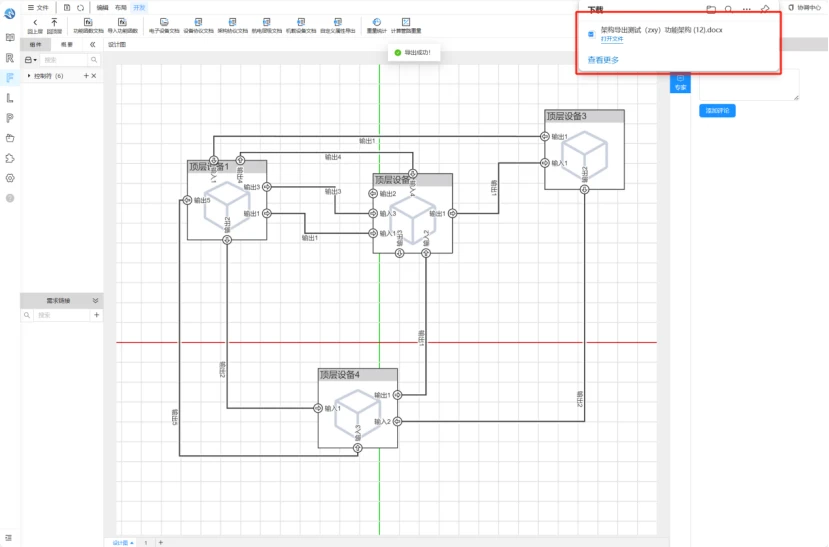Click into the component search input field

[65, 60]
